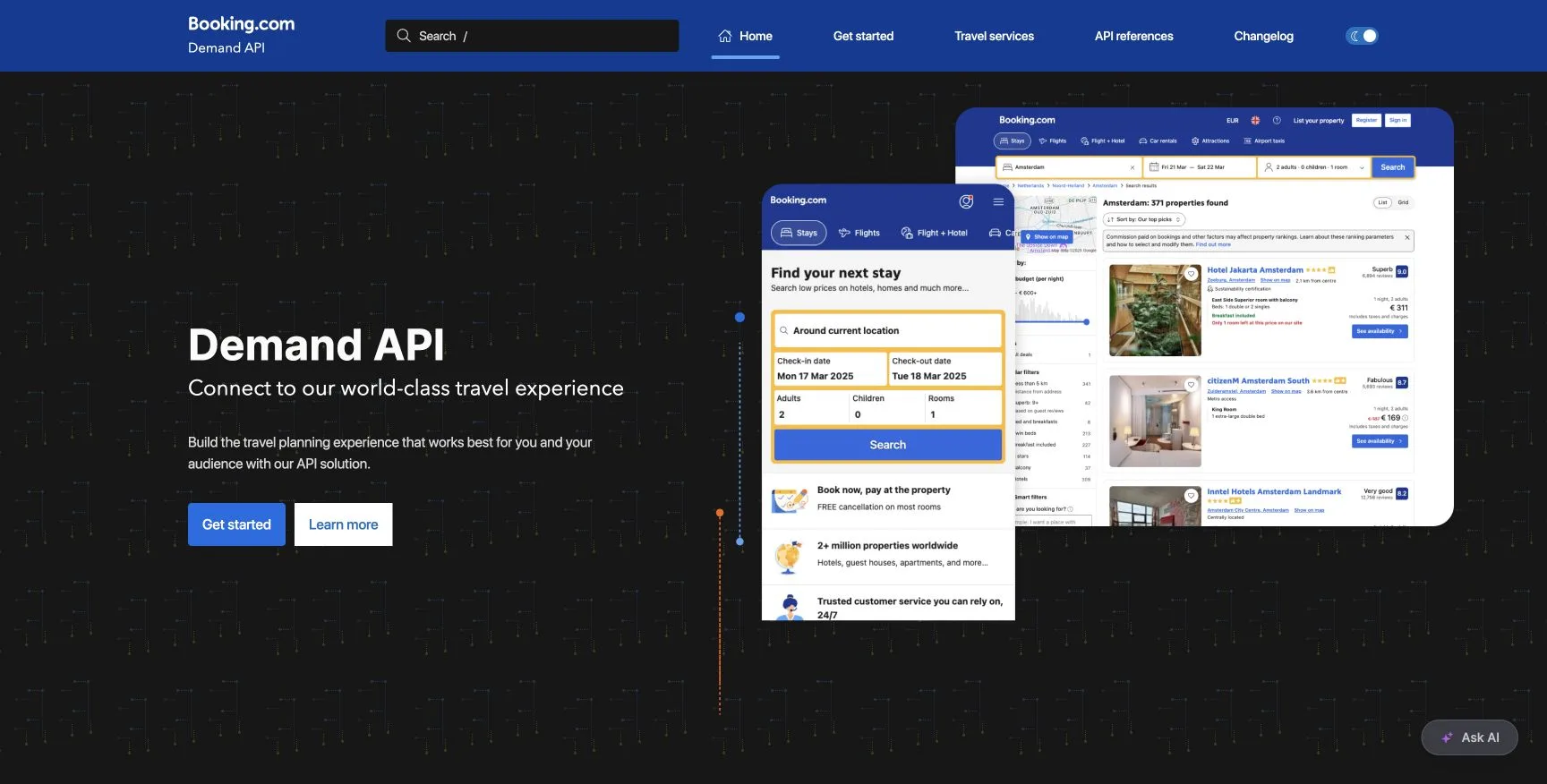
Task: Select Flight + Hotel in the mobile mockup
Action: [934, 233]
